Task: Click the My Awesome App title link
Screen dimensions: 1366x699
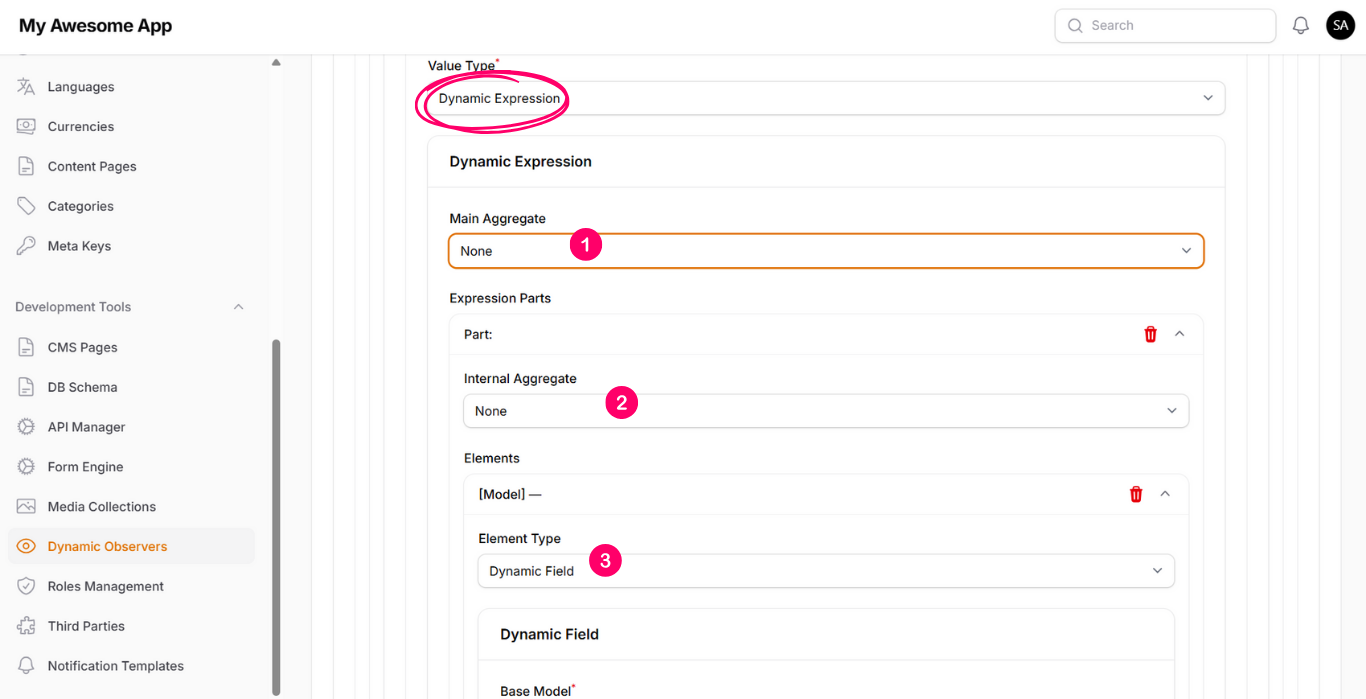Action: [x=95, y=26]
